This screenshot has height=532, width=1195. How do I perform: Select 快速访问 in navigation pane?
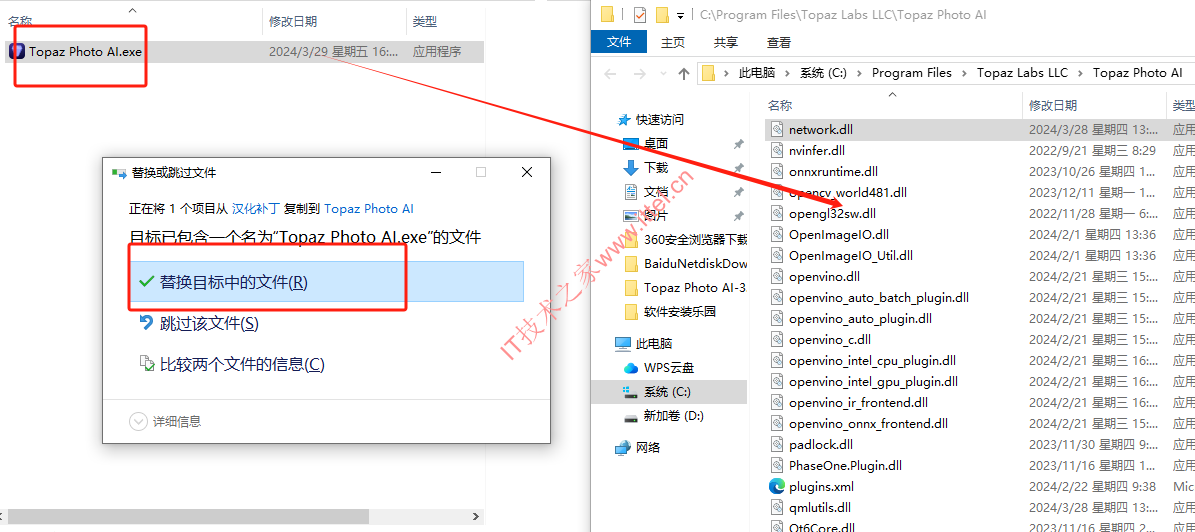coord(660,120)
